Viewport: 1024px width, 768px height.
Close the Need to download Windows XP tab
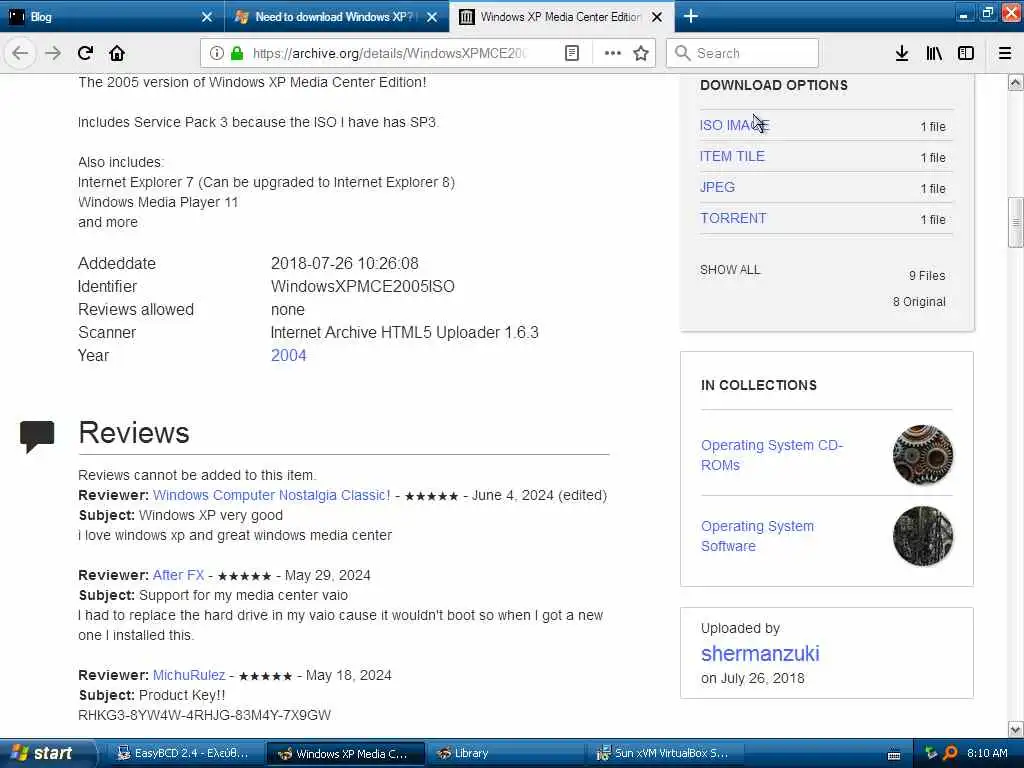pos(432,17)
